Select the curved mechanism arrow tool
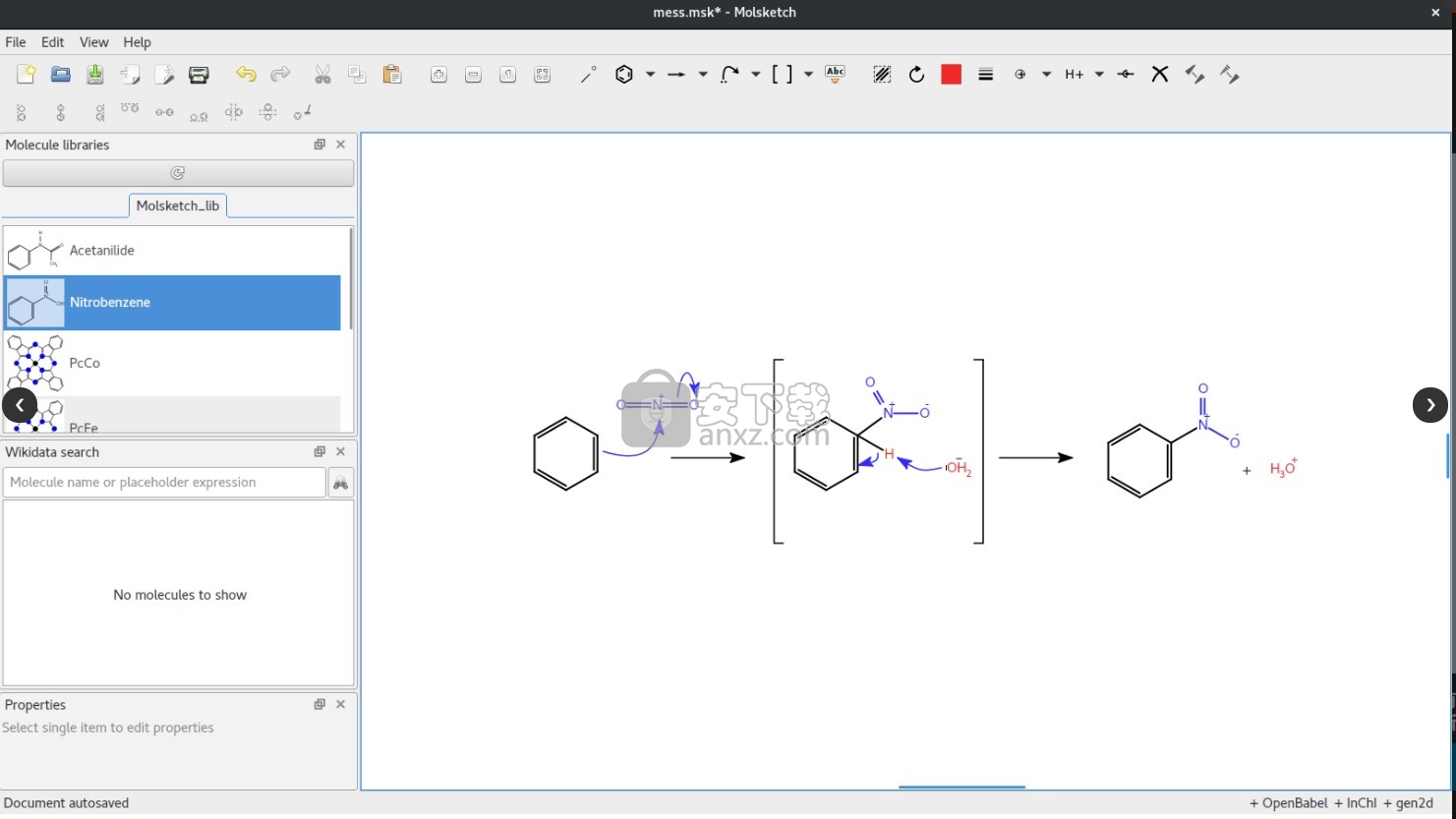The width and height of the screenshot is (1456, 819). click(x=729, y=75)
